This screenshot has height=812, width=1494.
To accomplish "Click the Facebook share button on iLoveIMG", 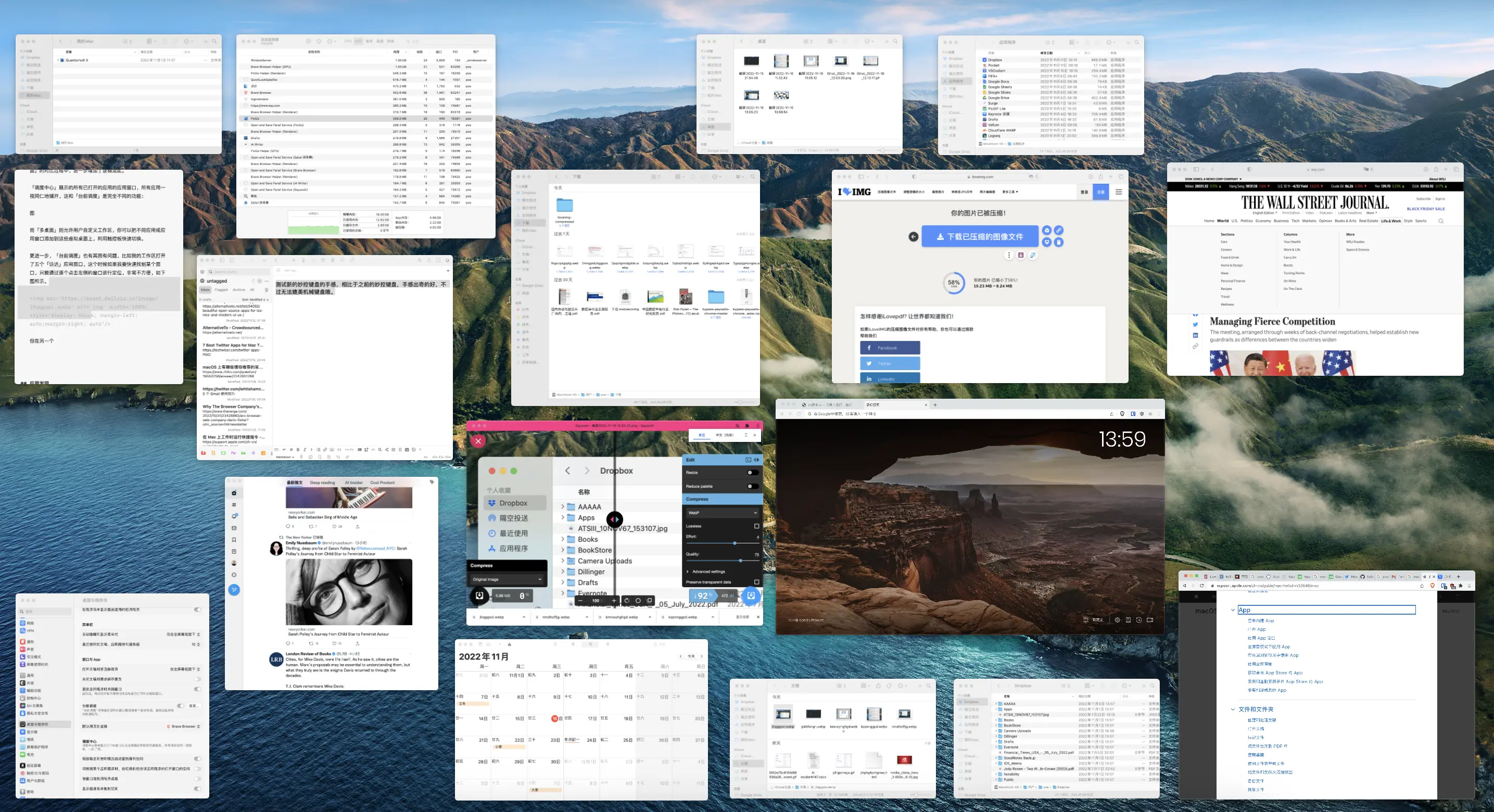I will 890,348.
